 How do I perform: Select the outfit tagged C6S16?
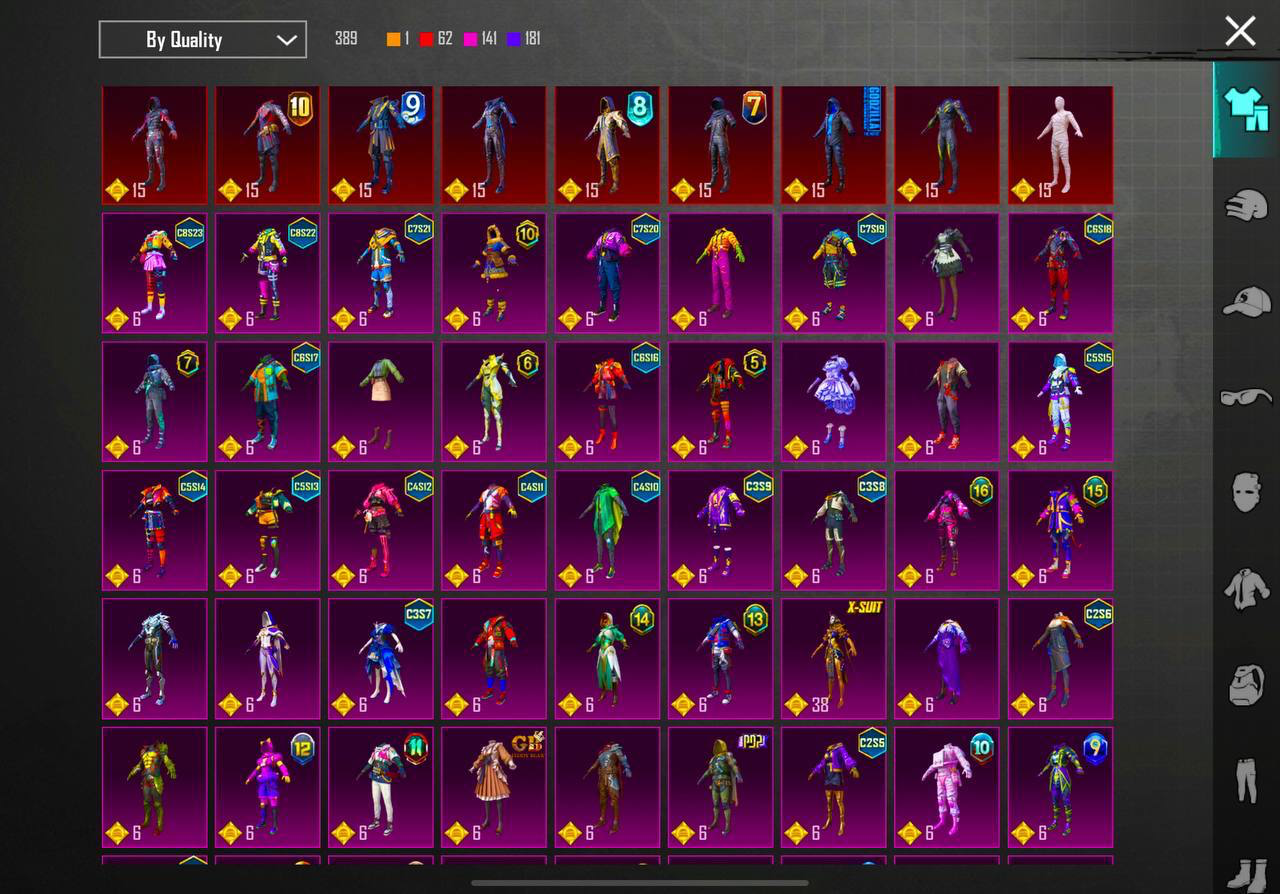coord(607,402)
